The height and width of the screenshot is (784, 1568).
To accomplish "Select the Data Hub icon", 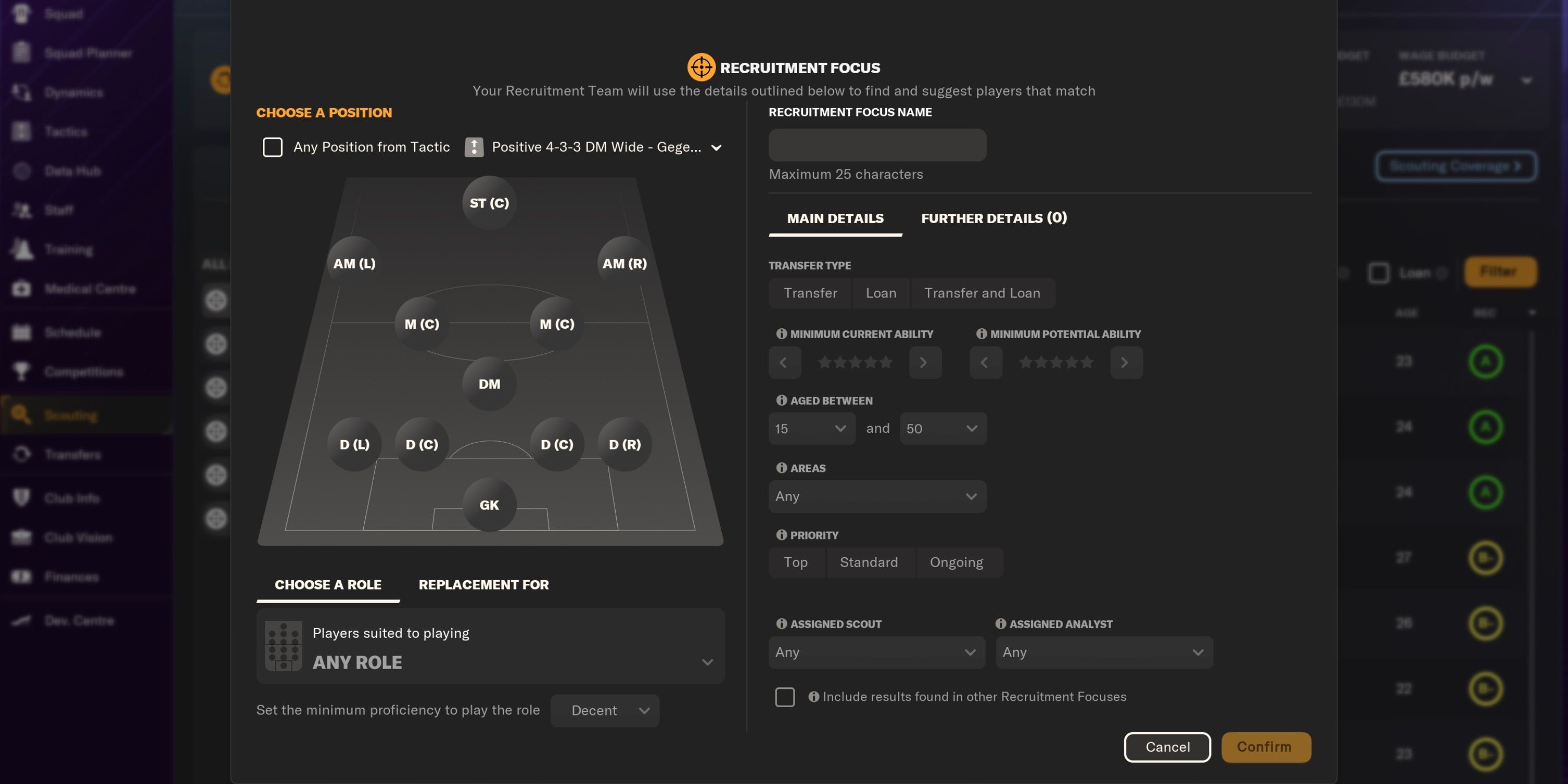I will click(21, 171).
